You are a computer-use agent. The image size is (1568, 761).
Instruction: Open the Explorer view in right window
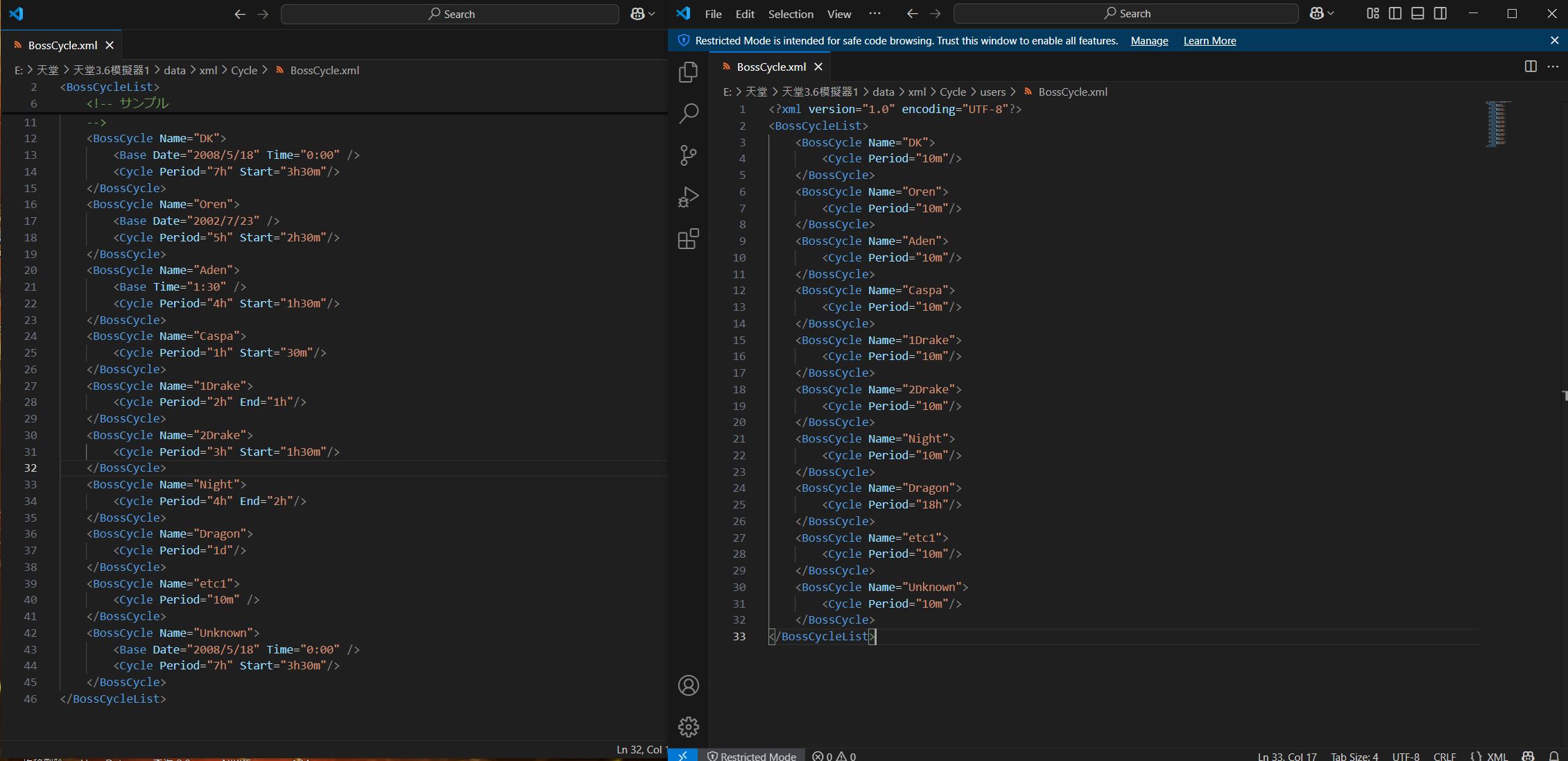click(688, 72)
